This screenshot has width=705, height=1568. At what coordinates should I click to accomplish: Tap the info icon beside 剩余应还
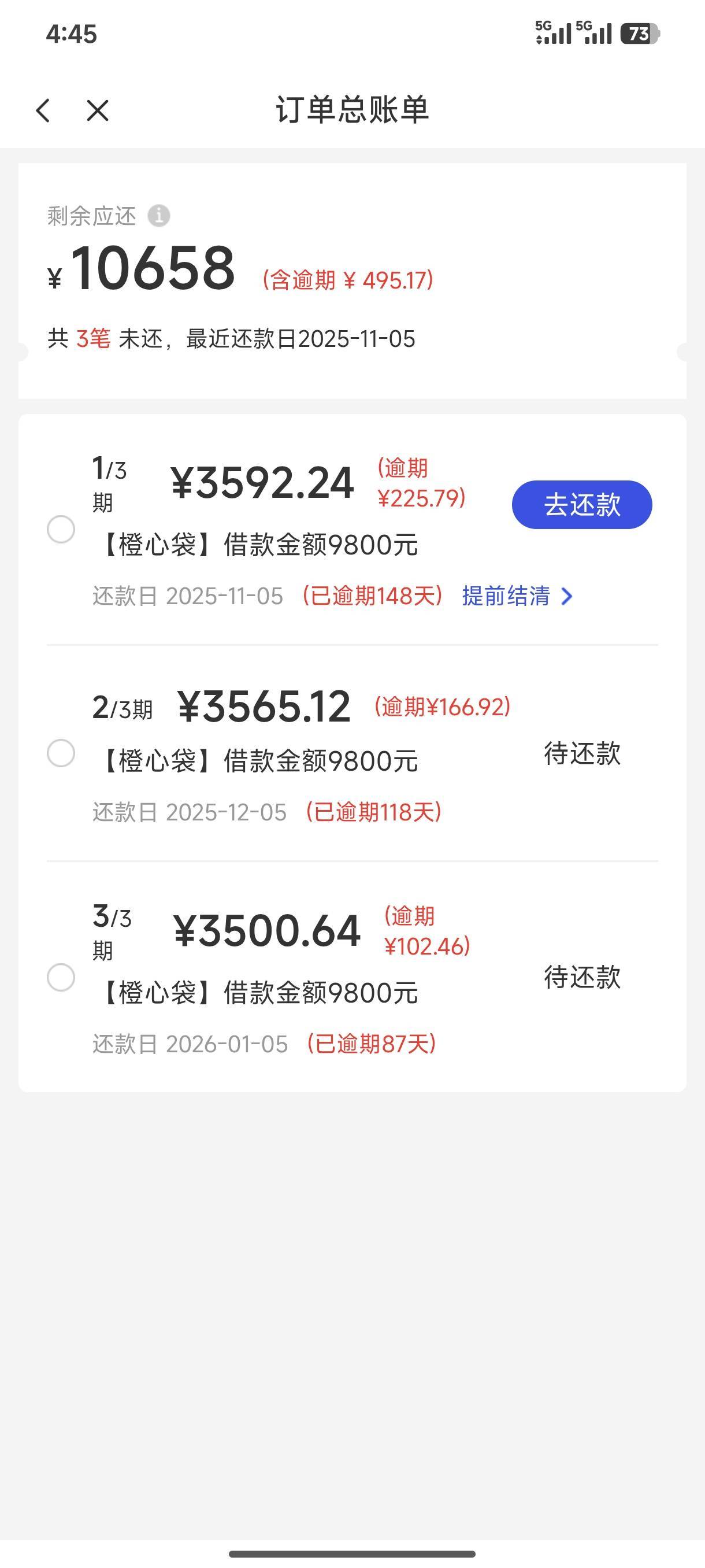[159, 216]
